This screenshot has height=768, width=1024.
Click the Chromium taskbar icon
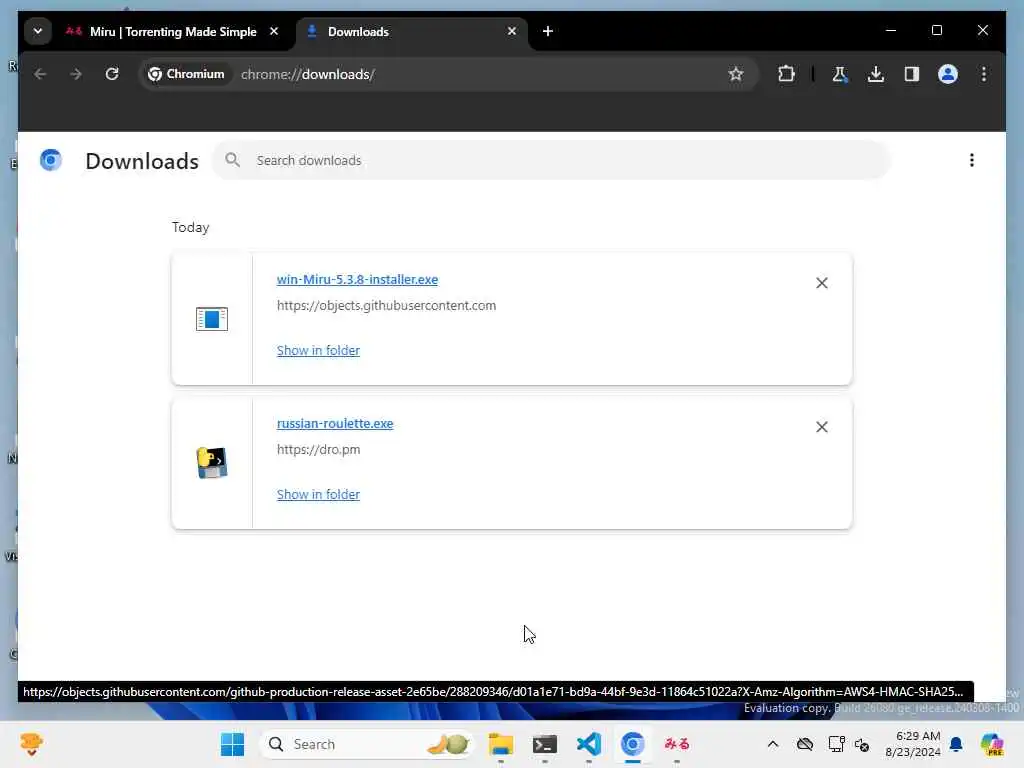(632, 744)
